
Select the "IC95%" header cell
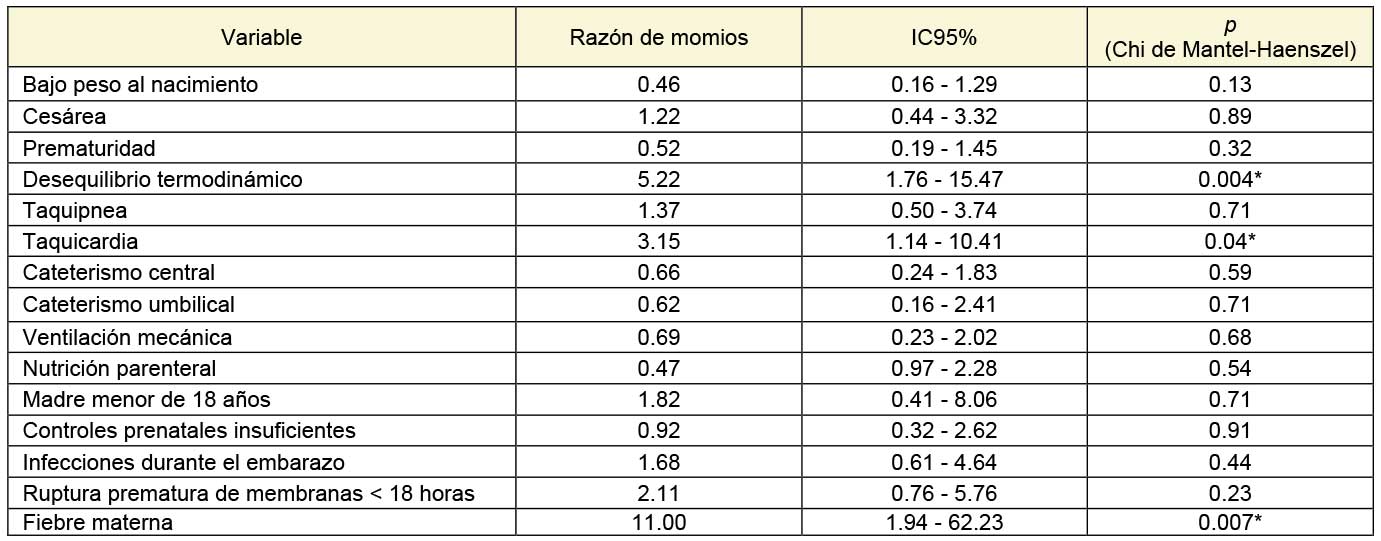tap(944, 38)
